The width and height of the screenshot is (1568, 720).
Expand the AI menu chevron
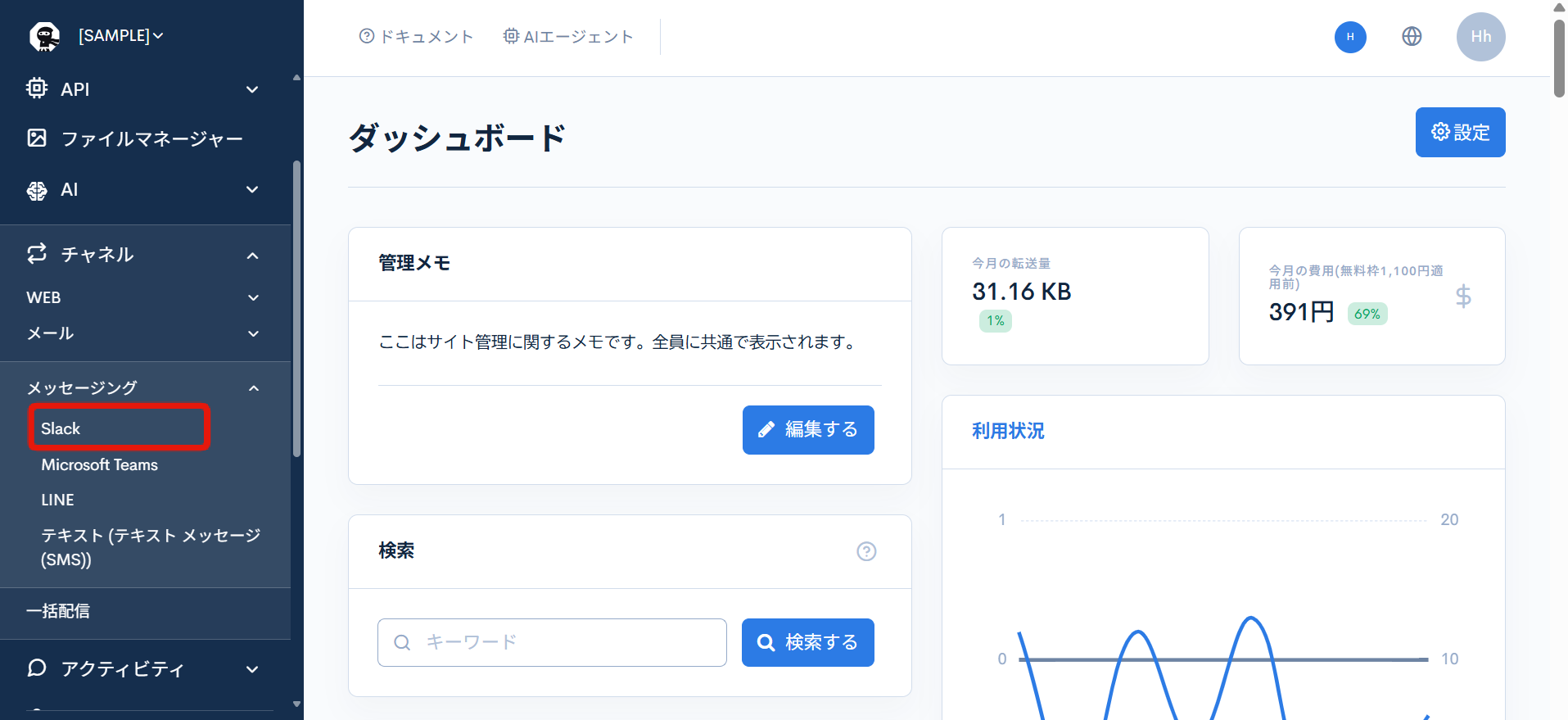pyautogui.click(x=253, y=190)
